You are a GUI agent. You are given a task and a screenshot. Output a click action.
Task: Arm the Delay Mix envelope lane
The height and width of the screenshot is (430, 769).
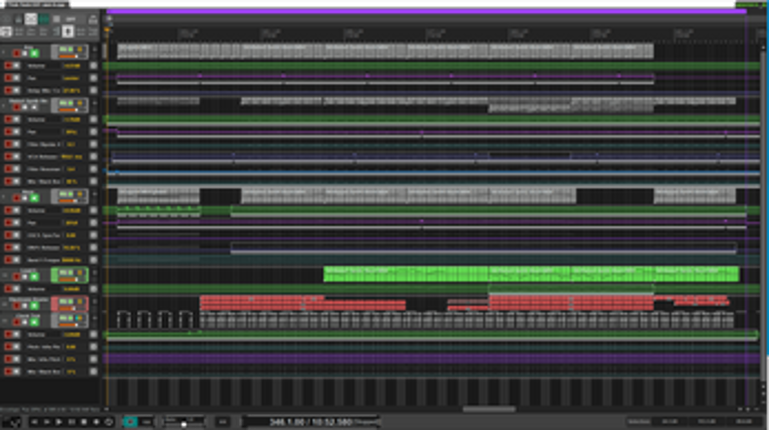8,90
